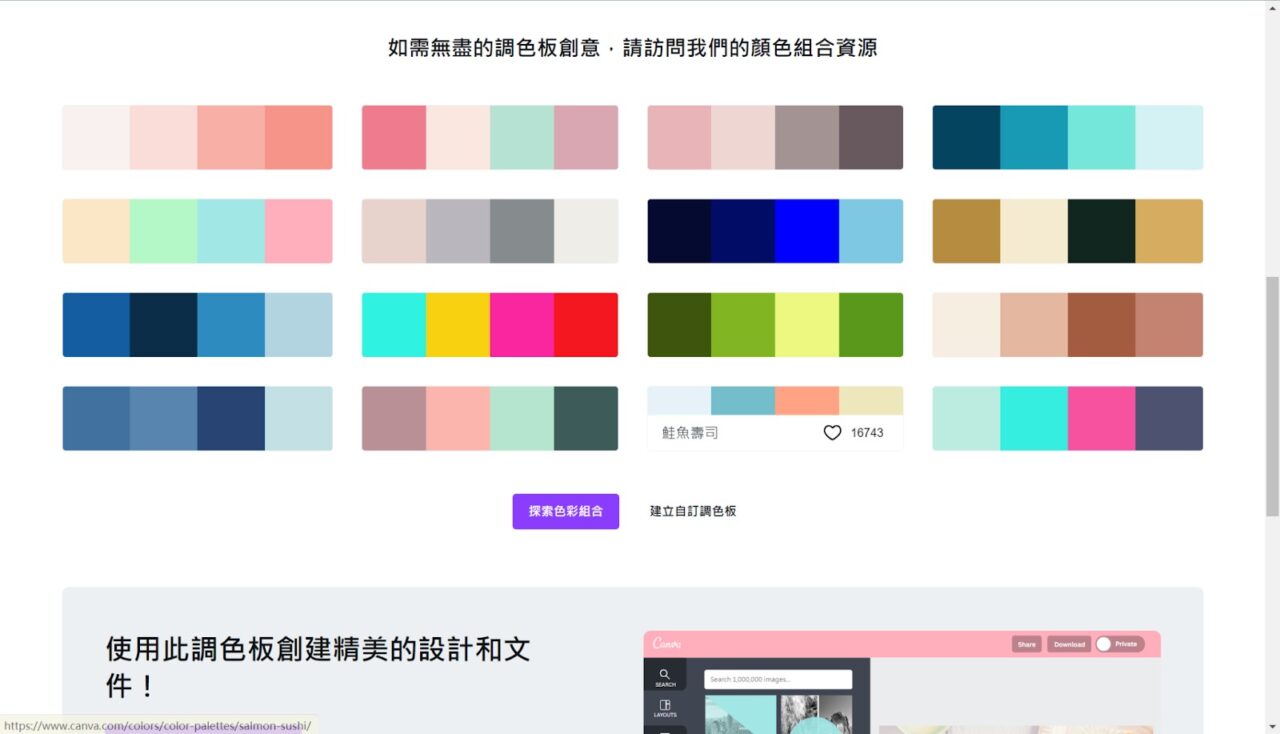Screen dimensions: 1280x734
Task: Choose the dark teal-gray swatch beside the mint in the mauve palette
Action: [586, 418]
